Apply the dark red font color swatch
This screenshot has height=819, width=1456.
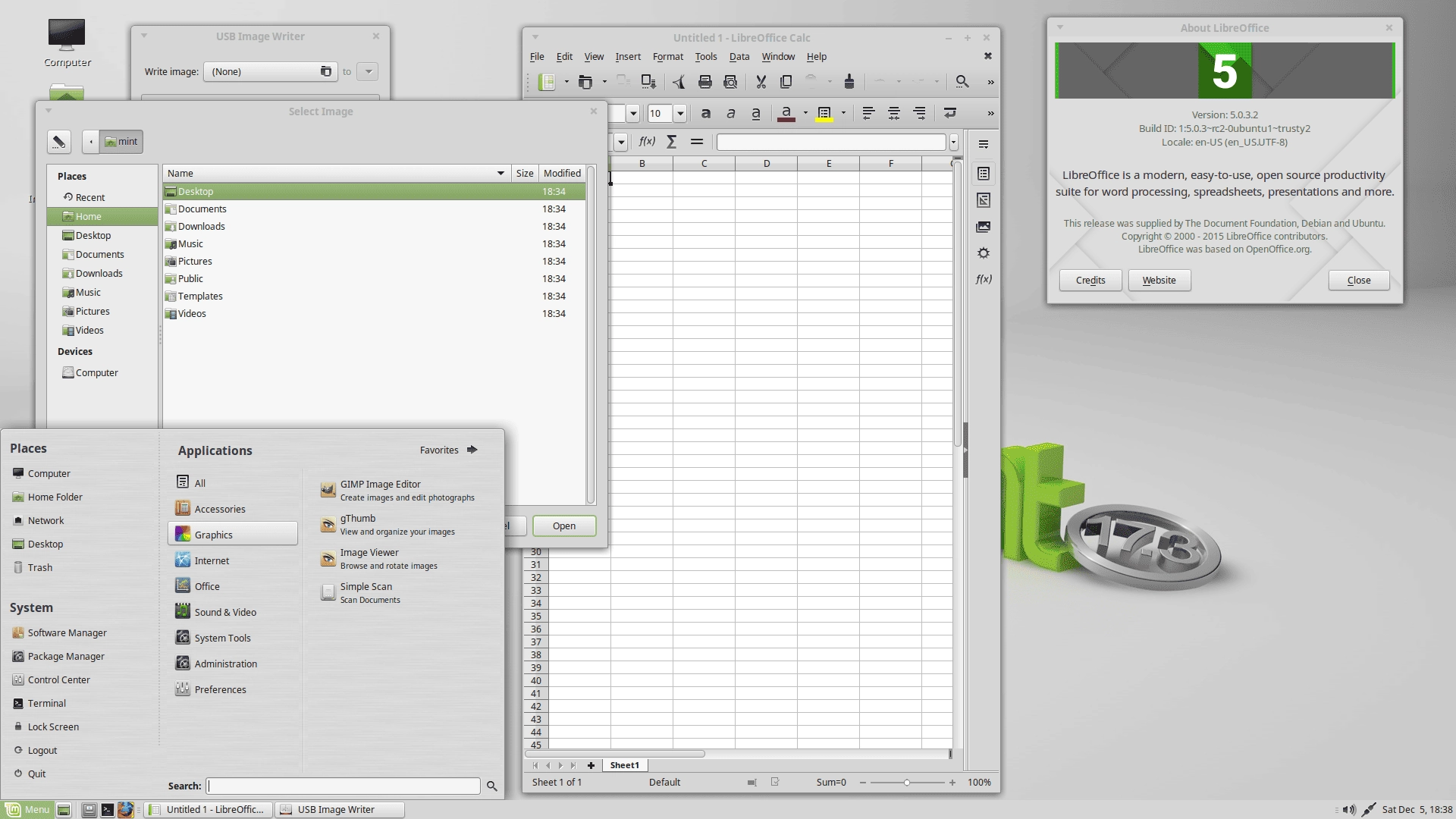point(786,113)
